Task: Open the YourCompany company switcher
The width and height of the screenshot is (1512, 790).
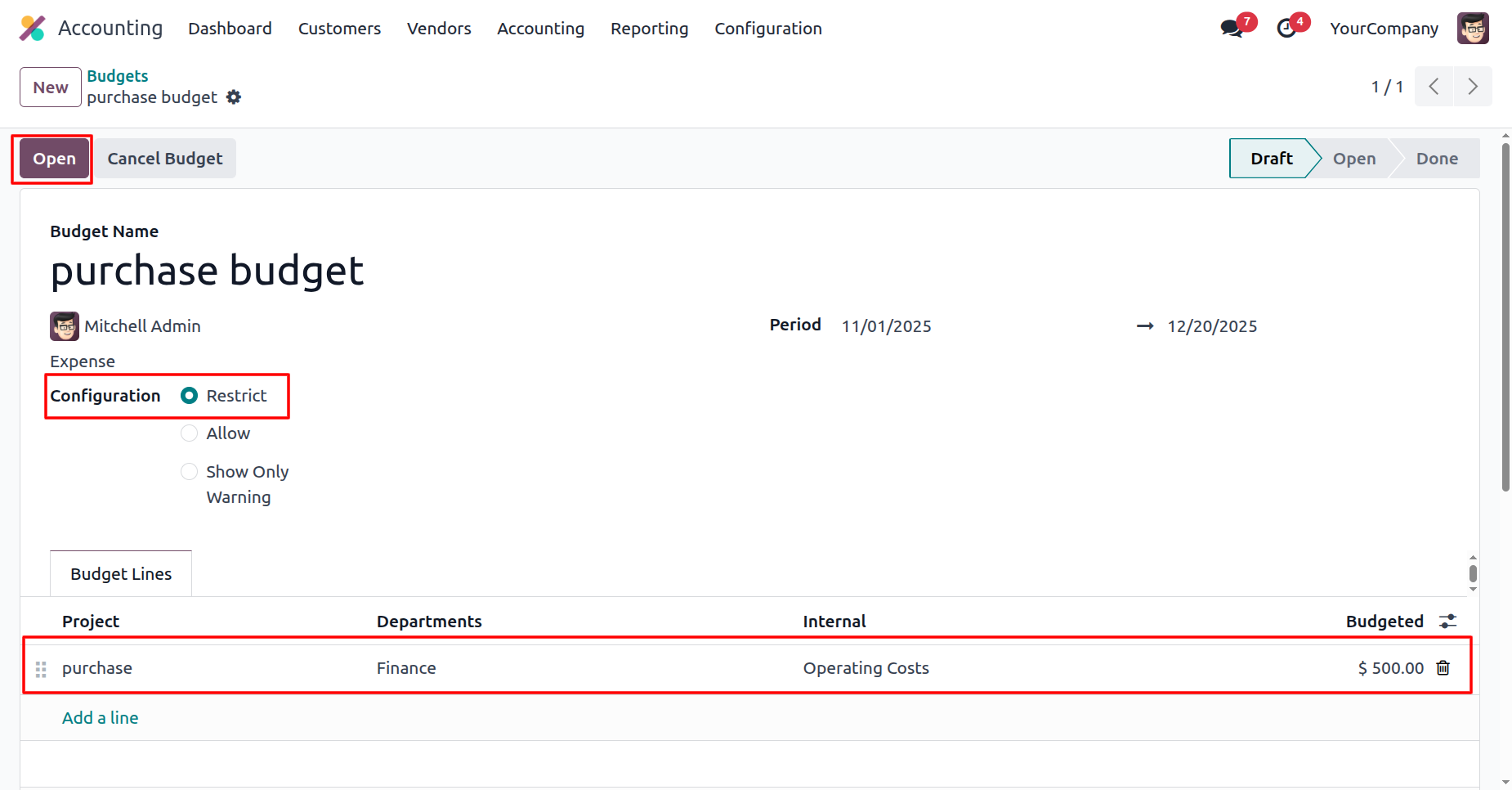Action: click(x=1384, y=29)
